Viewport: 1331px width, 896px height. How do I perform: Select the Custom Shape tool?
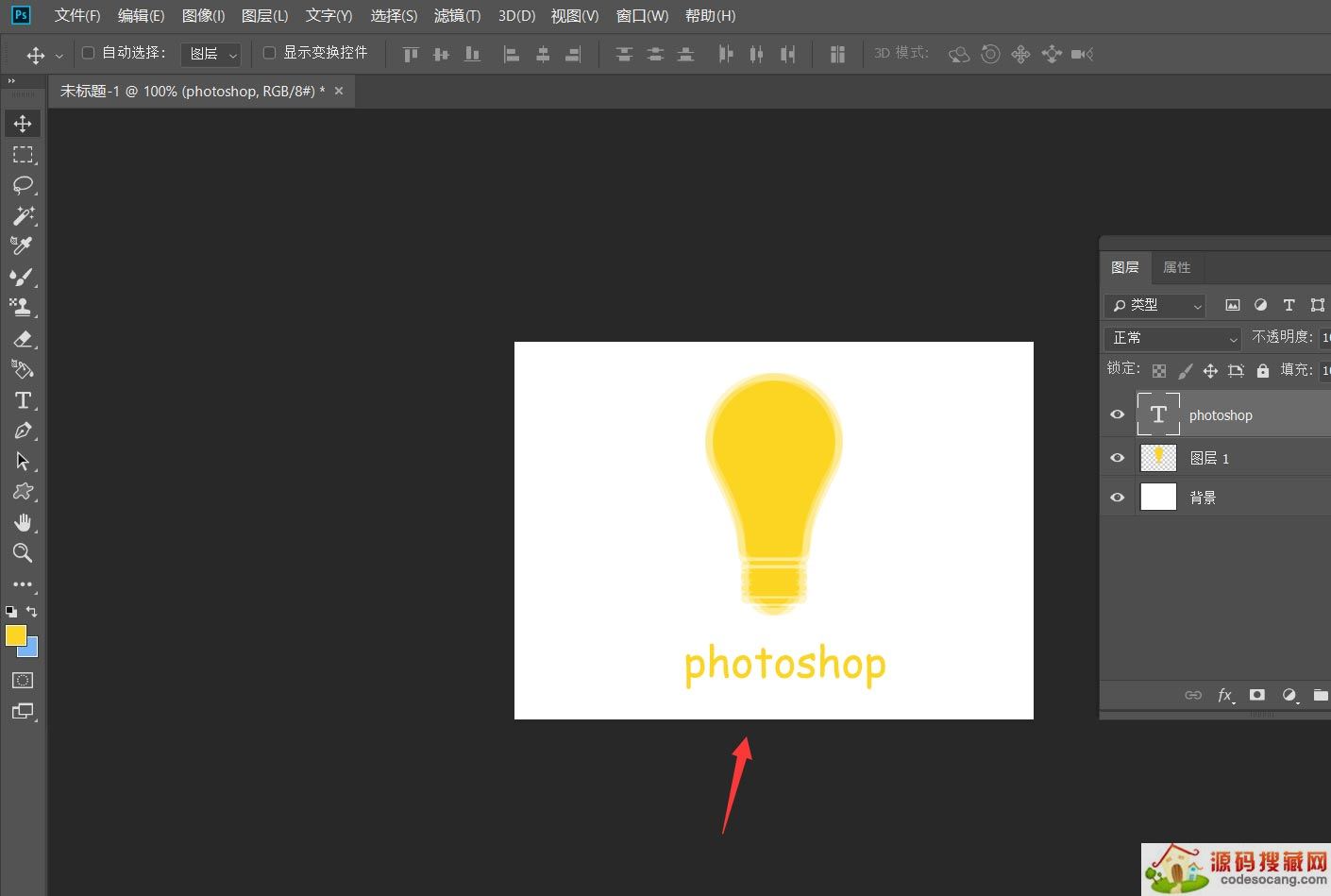[x=23, y=492]
